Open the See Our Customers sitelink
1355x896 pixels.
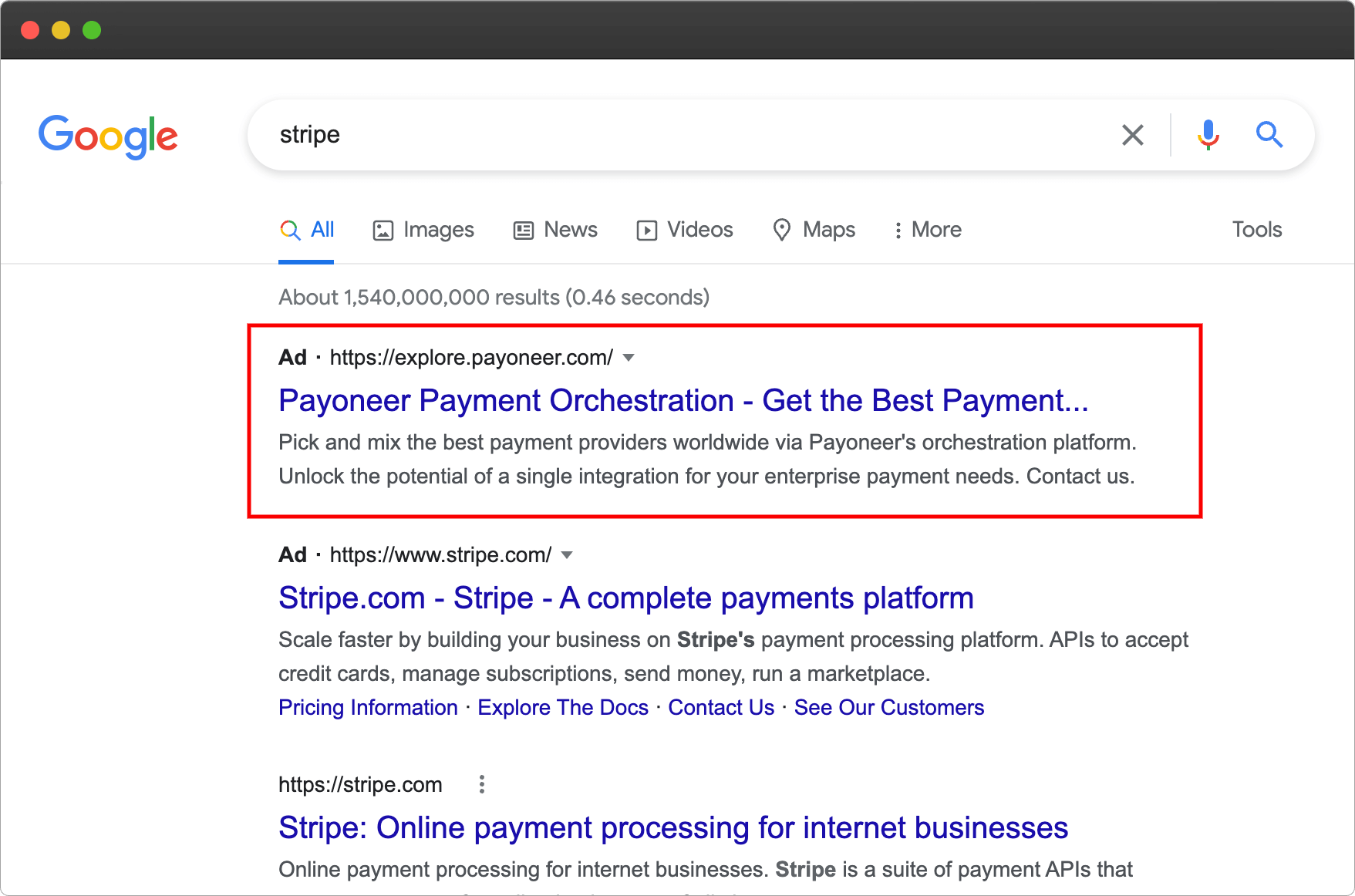click(x=889, y=708)
